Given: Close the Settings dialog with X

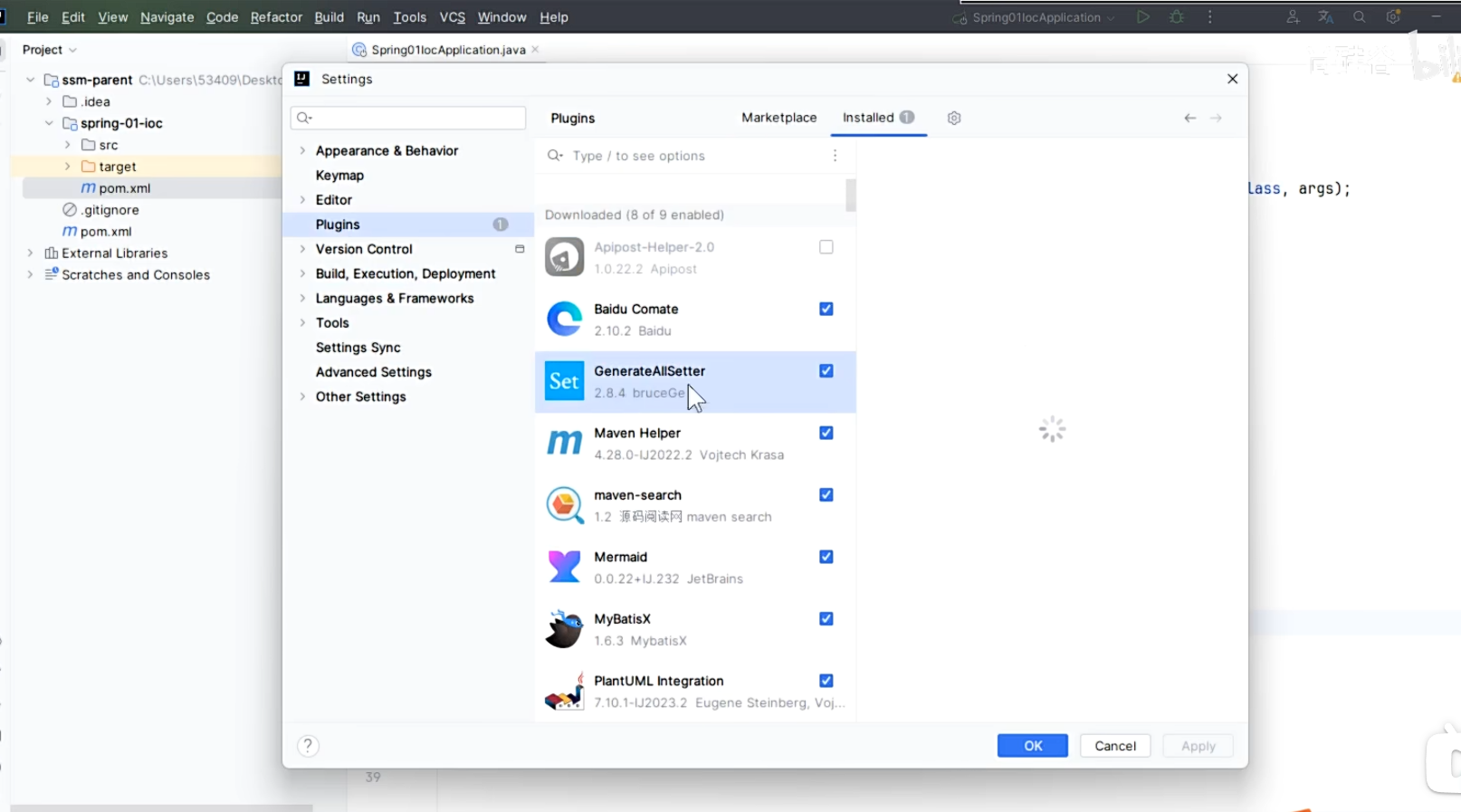Looking at the screenshot, I should [1232, 79].
